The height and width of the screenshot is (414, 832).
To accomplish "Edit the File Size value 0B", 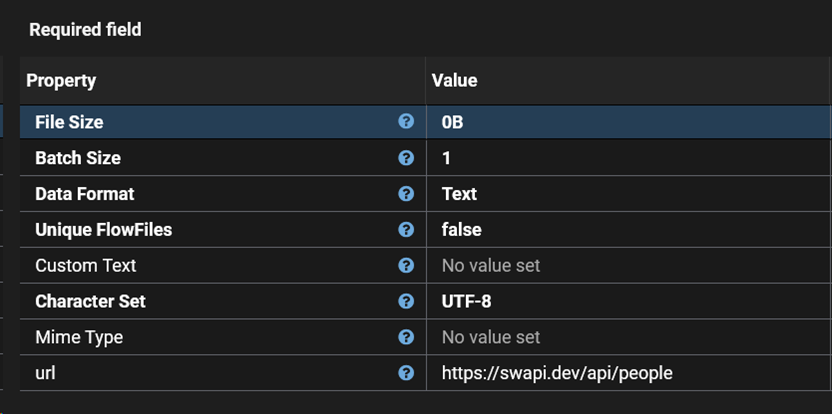I will point(453,122).
